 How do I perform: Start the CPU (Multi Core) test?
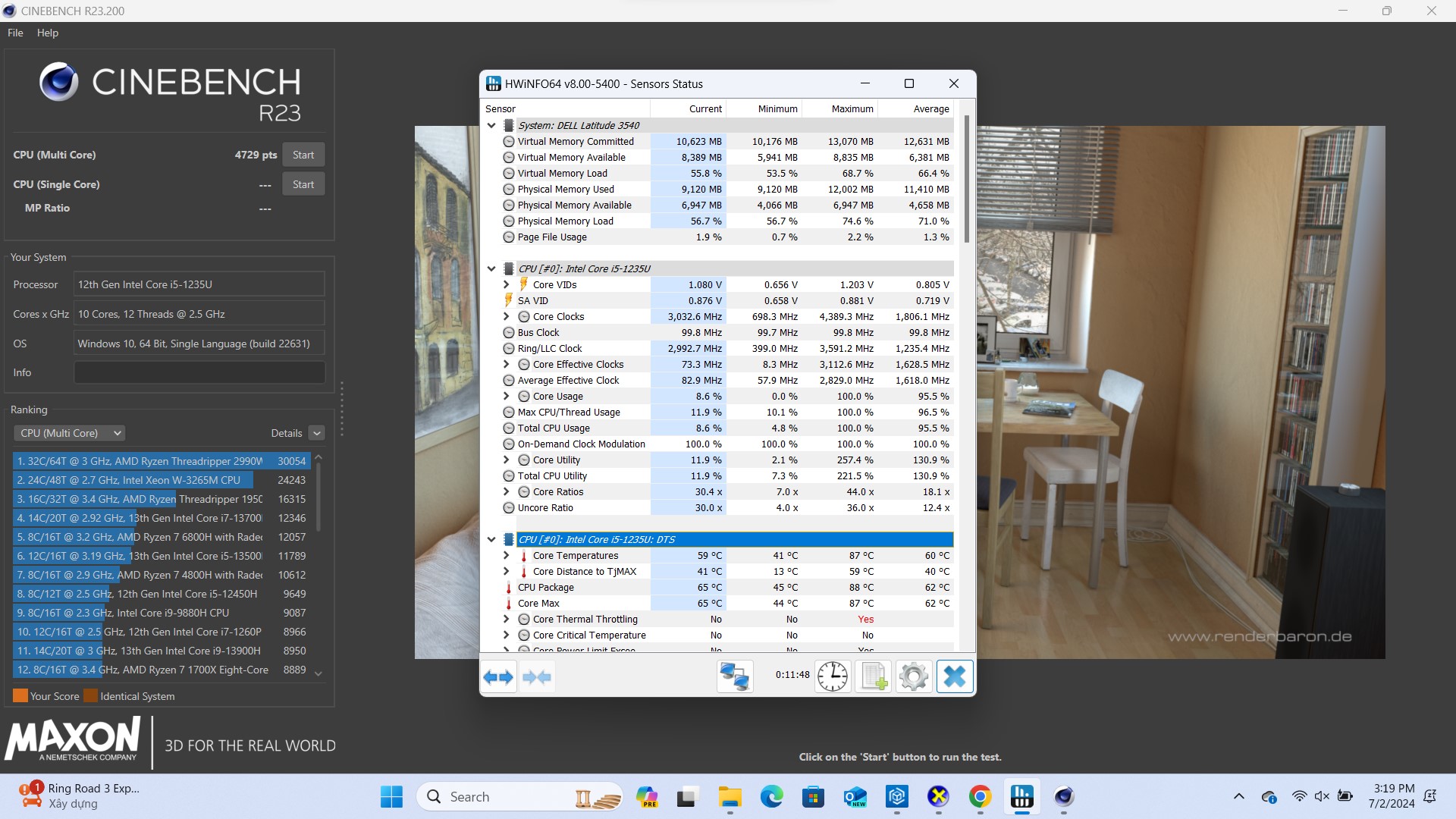(x=303, y=155)
